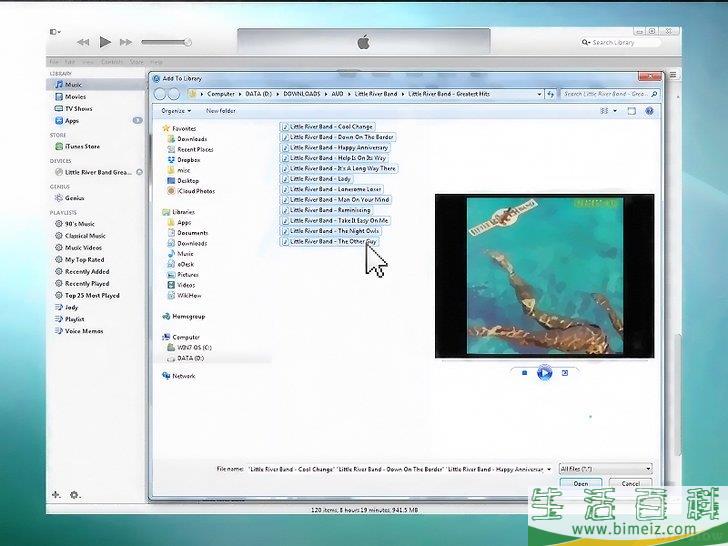This screenshot has width=728, height=546.
Task: Click the Open button
Action: point(581,483)
